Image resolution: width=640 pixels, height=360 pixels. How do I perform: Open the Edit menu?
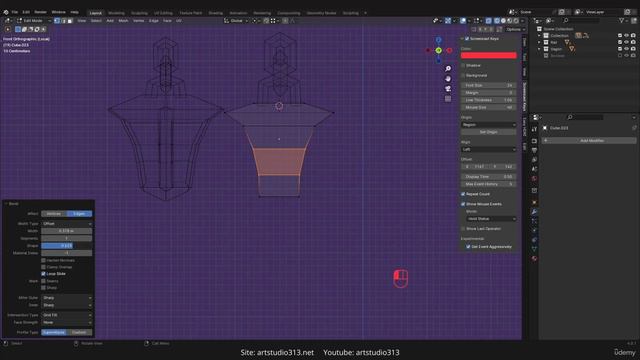click(x=26, y=12)
